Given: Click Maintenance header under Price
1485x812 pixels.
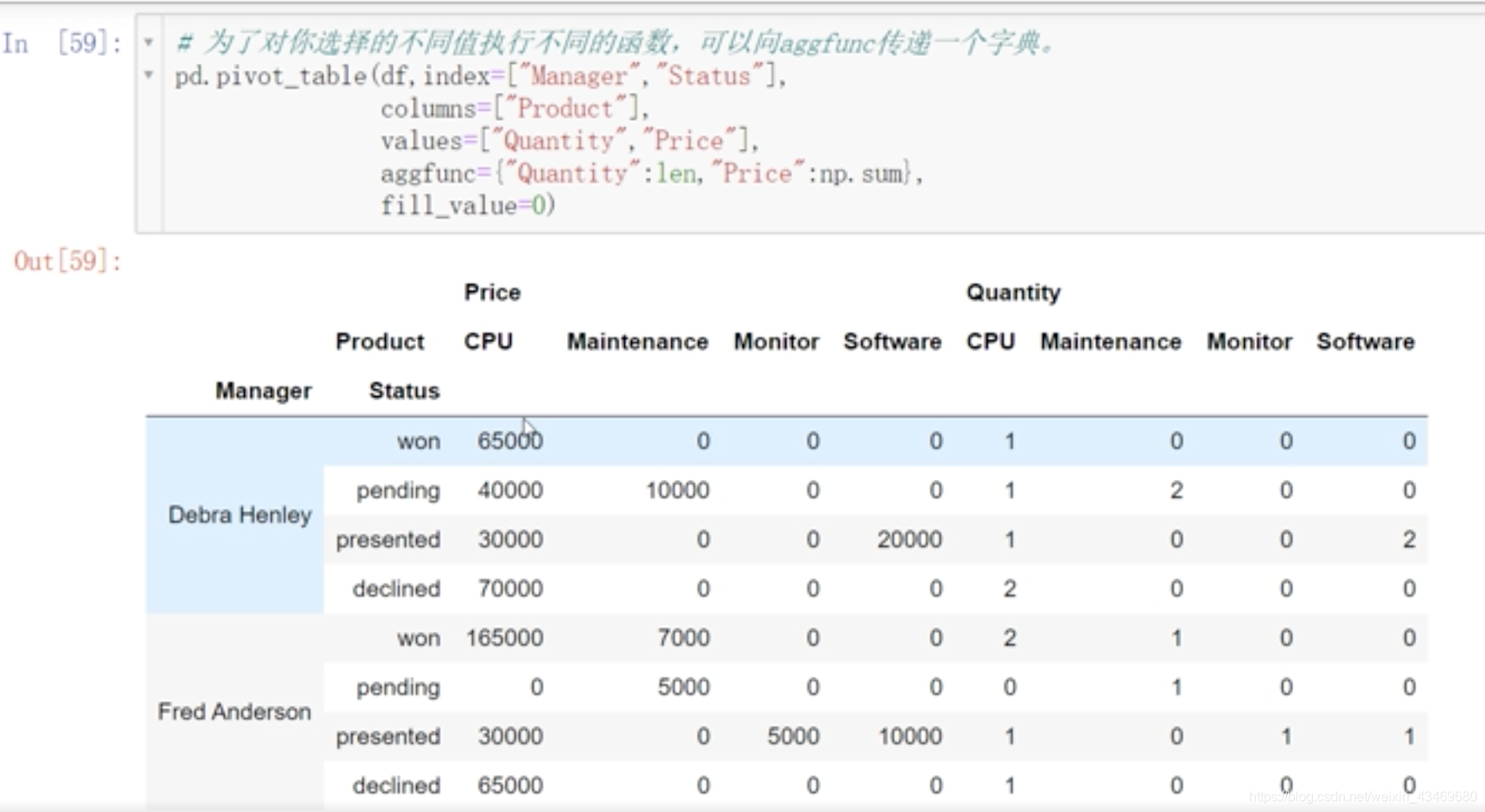Looking at the screenshot, I should pyautogui.click(x=638, y=341).
